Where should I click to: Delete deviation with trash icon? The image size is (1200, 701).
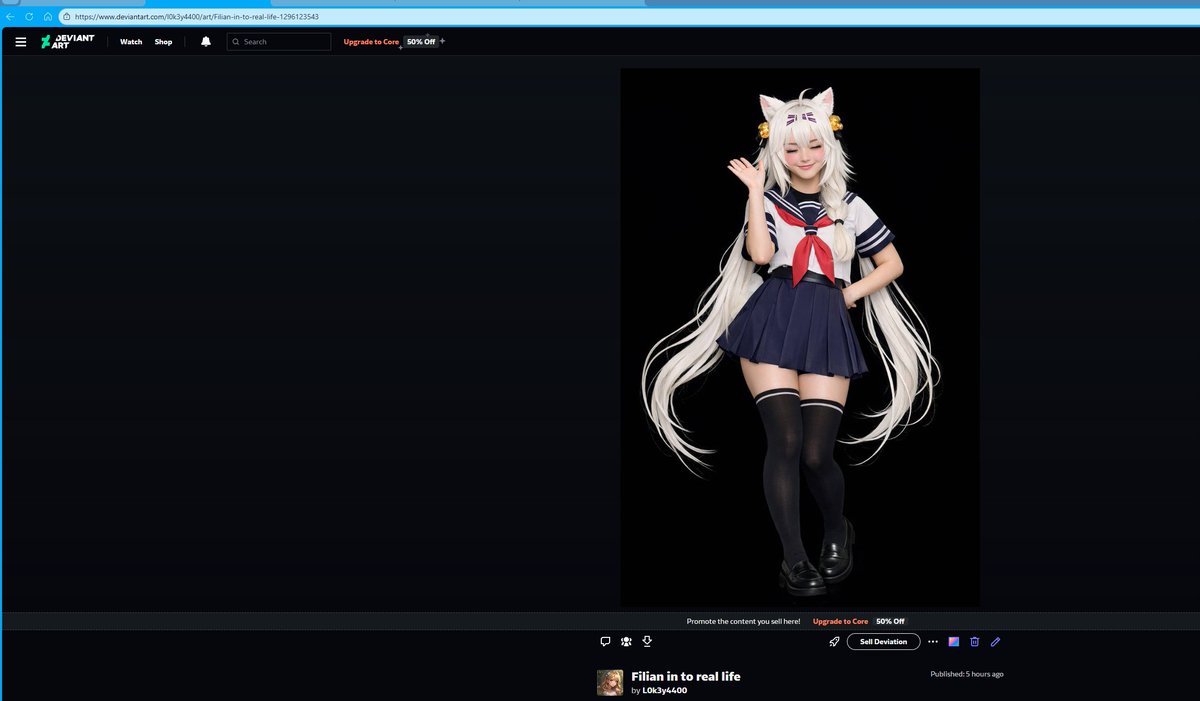(x=975, y=641)
